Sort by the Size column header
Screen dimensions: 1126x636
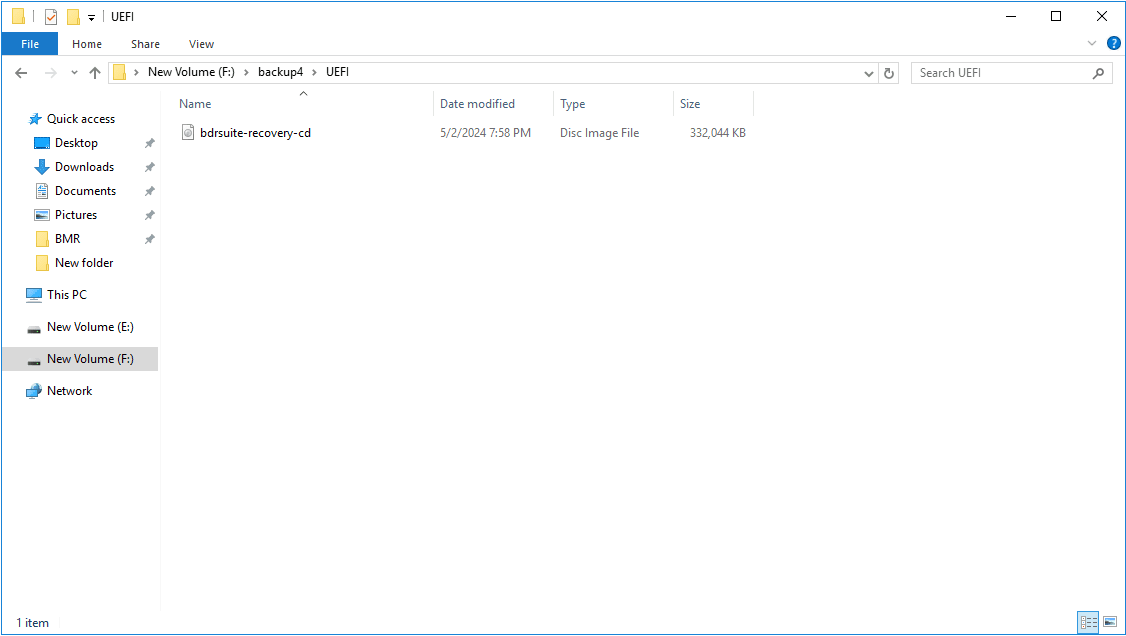[x=713, y=103]
